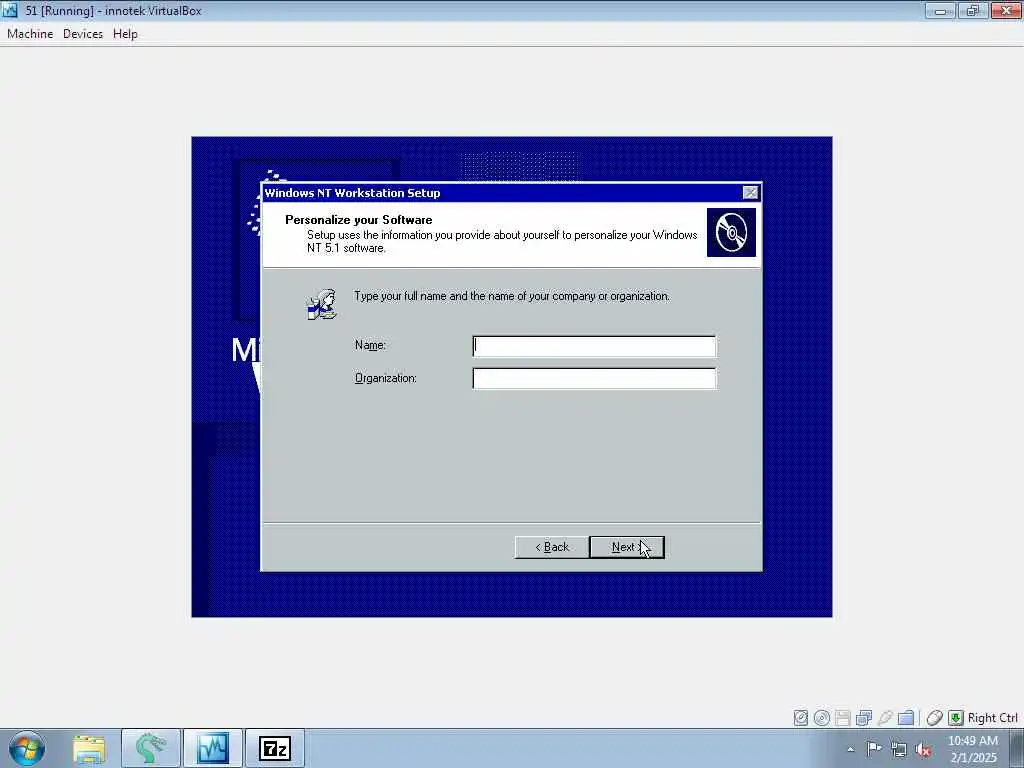This screenshot has width=1024, height=768.
Task: Open the Action Center flag icon
Action: [x=874, y=749]
